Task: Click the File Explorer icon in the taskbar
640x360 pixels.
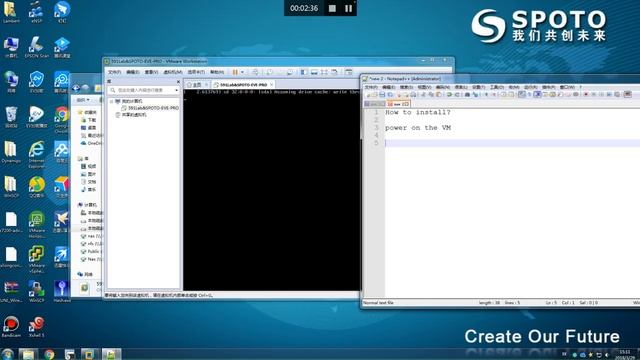Action: pos(28,354)
